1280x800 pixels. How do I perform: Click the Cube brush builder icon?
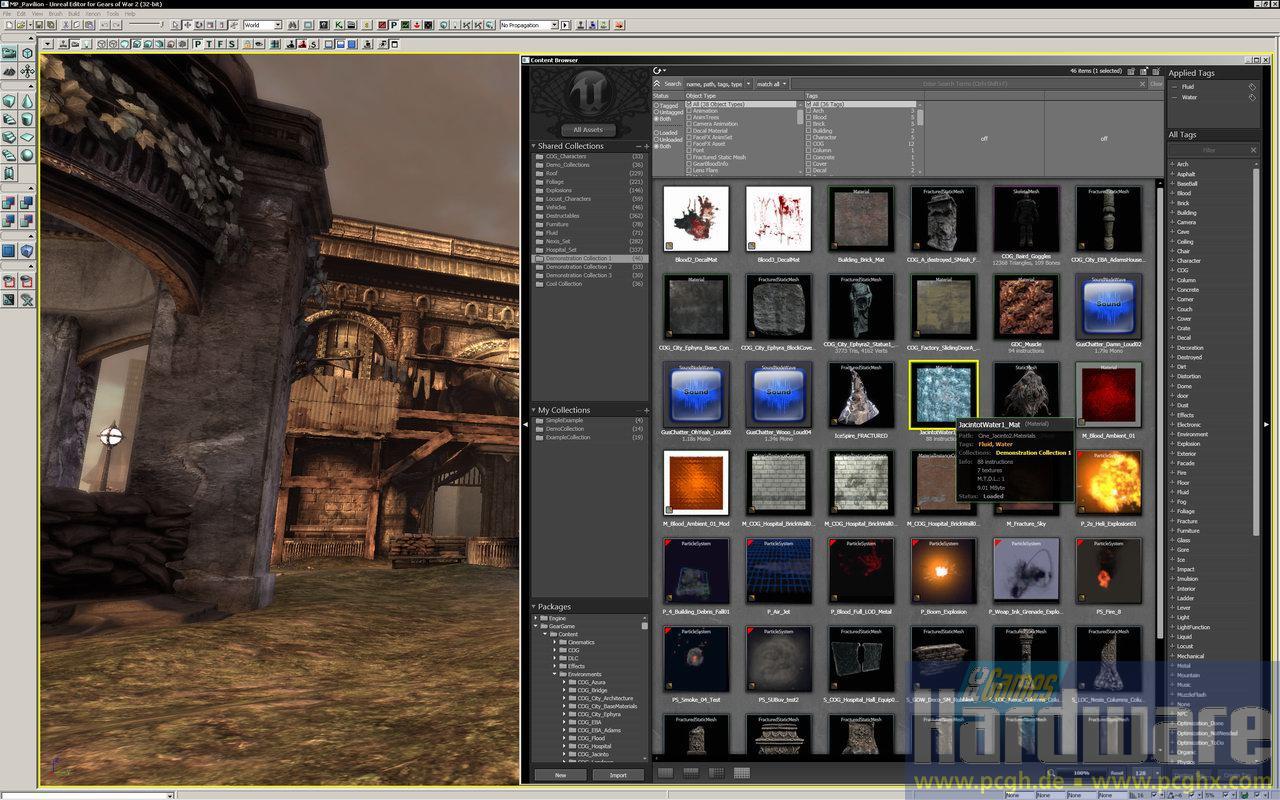[x=9, y=101]
